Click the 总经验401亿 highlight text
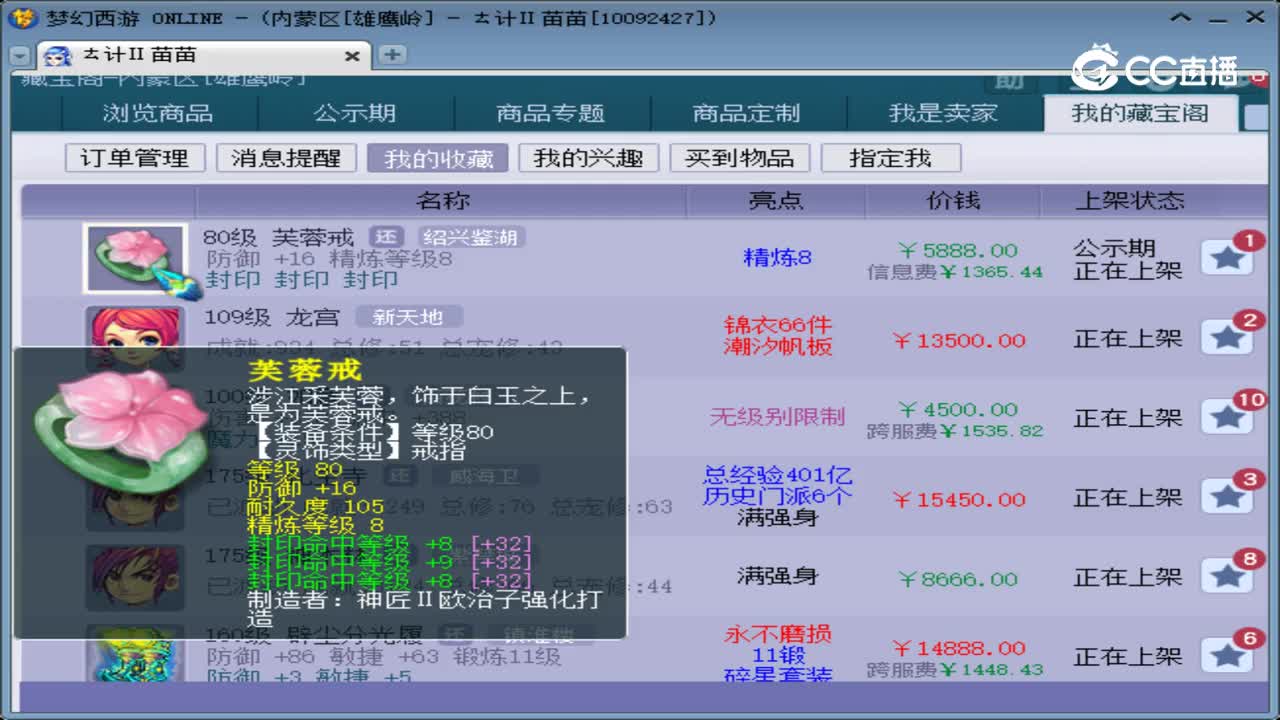The width and height of the screenshot is (1280, 720). tap(777, 474)
